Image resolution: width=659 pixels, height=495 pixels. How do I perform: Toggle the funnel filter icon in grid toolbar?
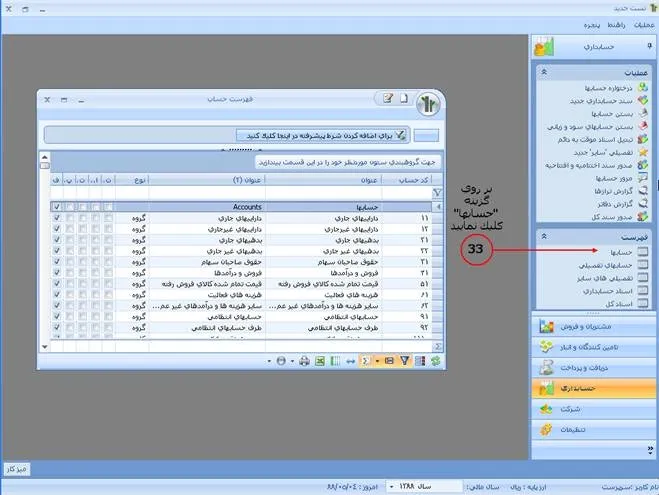[404, 361]
